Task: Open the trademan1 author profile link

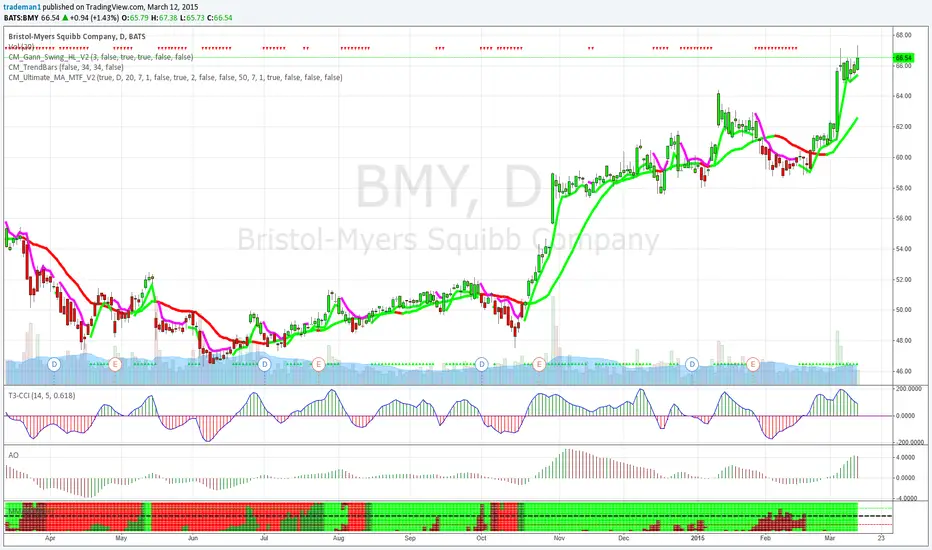Action: [23, 7]
